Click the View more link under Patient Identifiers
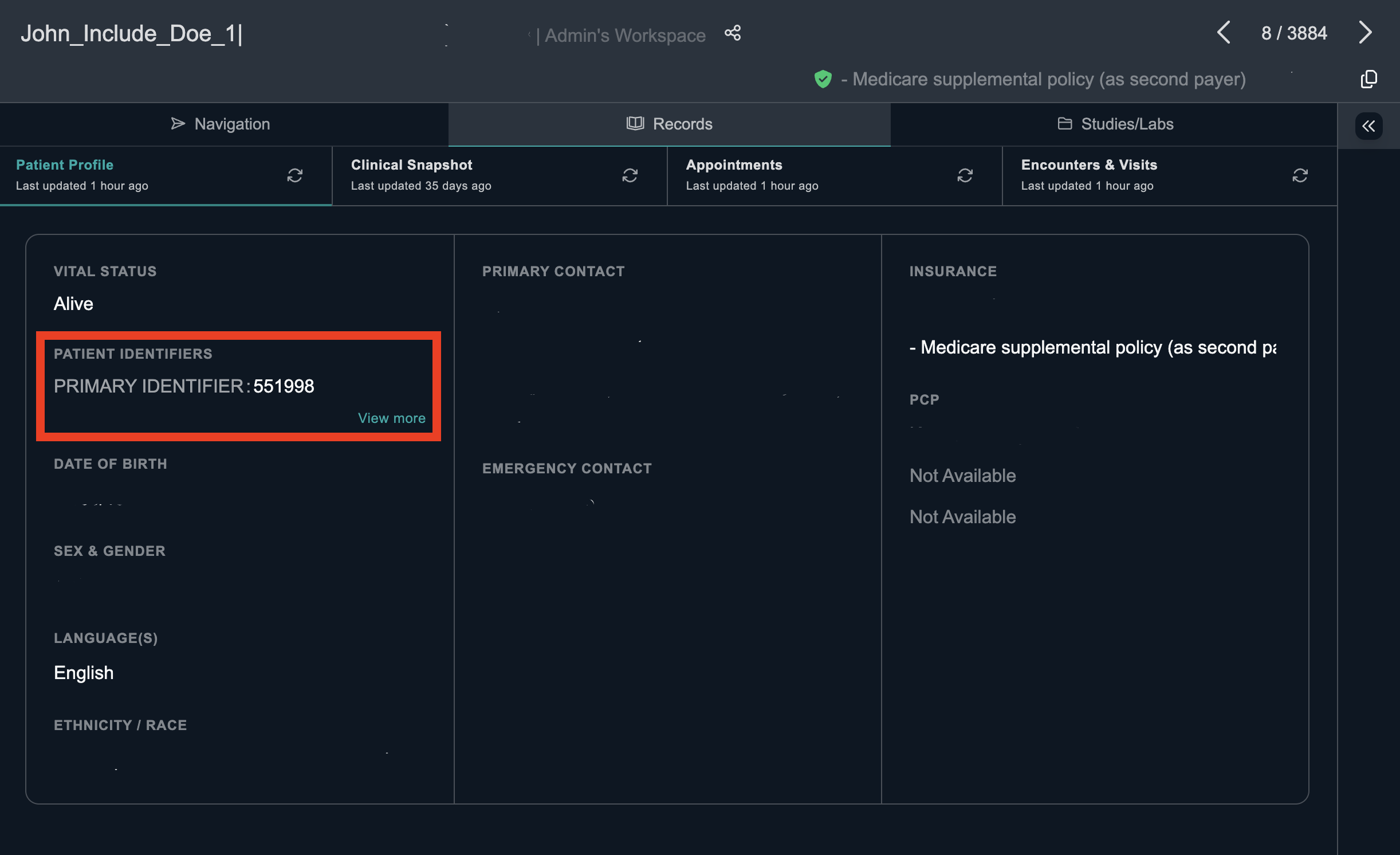Screen dimensions: 1400x855 (x=391, y=418)
